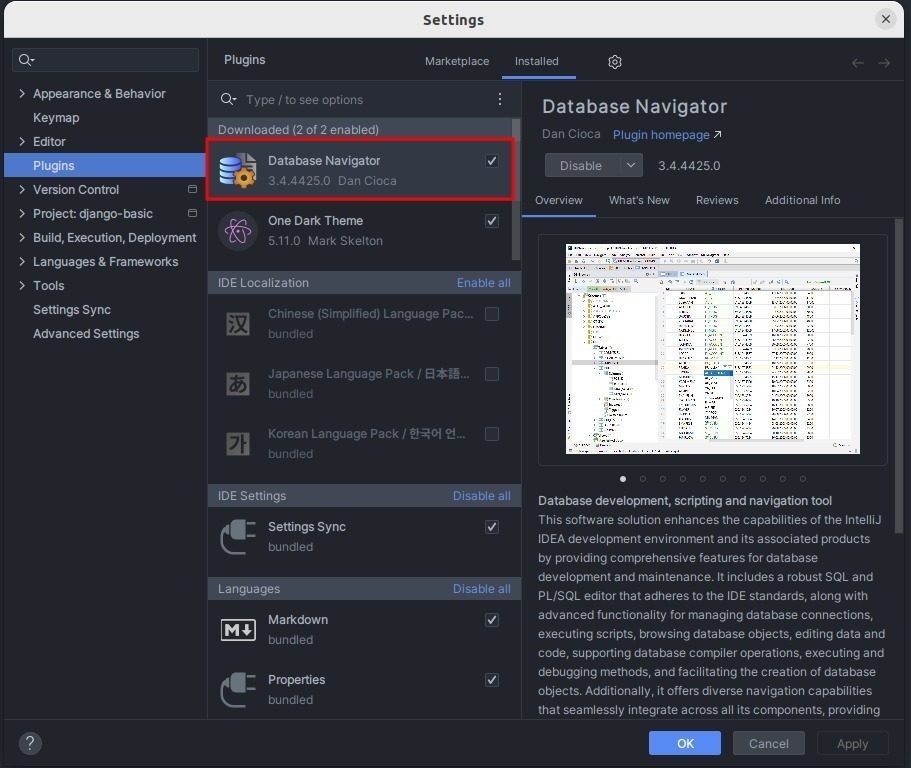The image size is (911, 768).
Task: Expand the Version Control tree node
Action: pyautogui.click(x=22, y=189)
